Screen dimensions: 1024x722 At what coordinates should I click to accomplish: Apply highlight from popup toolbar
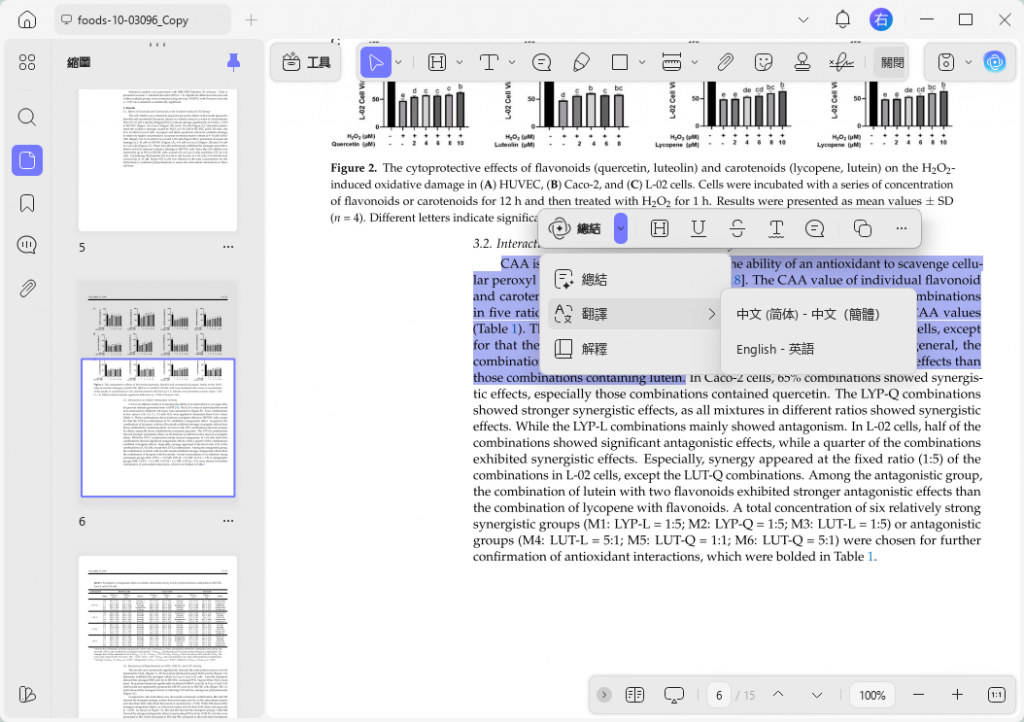click(660, 228)
